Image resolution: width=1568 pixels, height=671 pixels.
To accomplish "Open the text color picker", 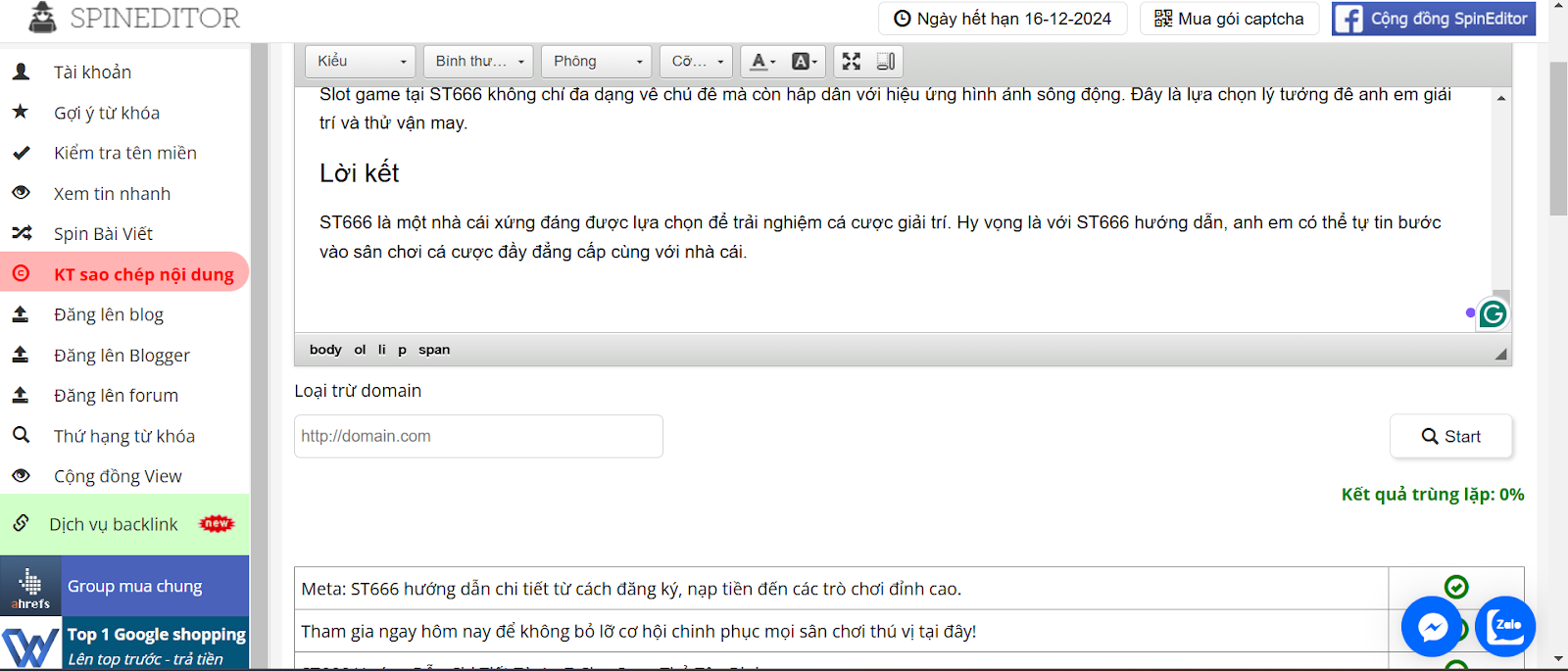I will (761, 62).
